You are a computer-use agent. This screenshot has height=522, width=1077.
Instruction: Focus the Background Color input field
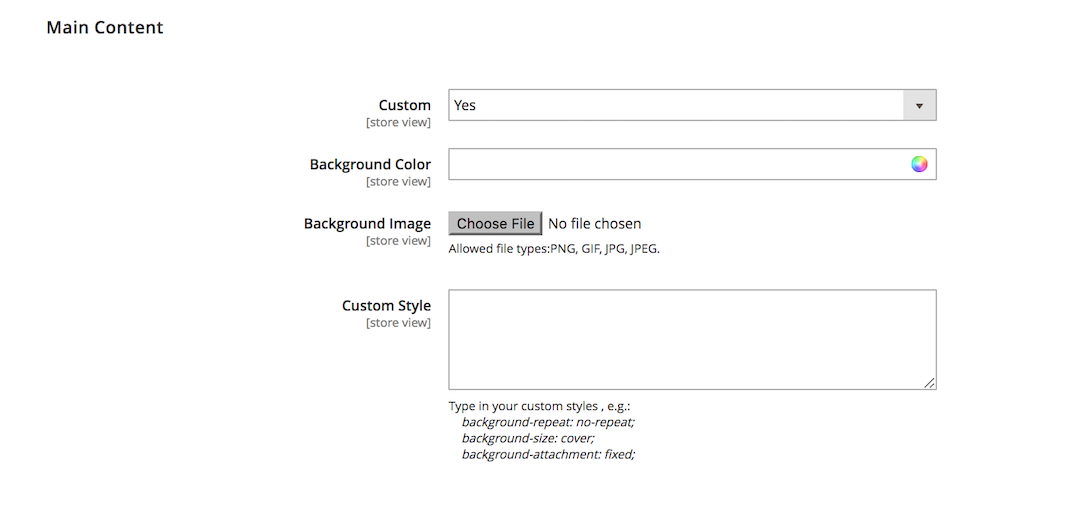point(692,164)
